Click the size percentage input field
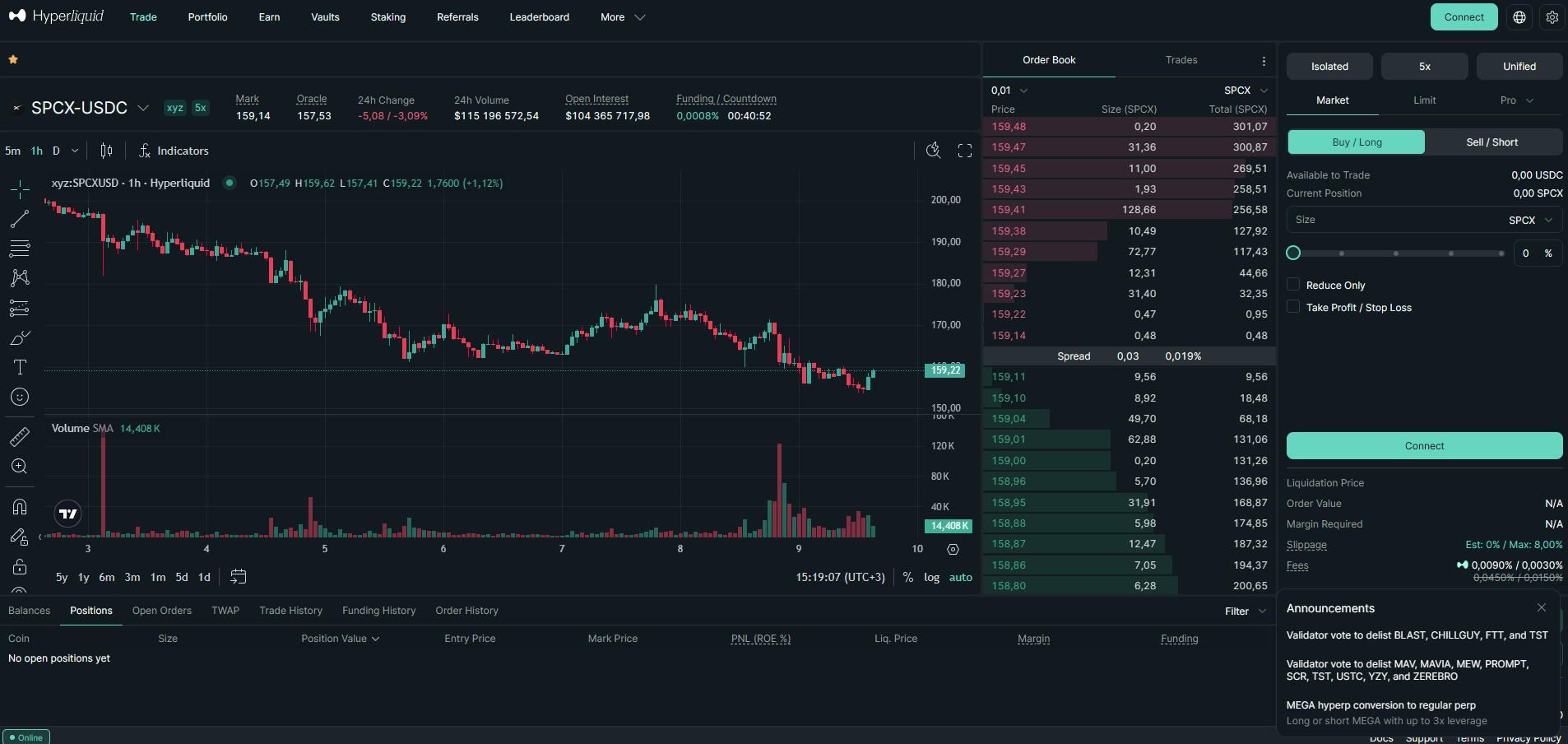 pos(1538,253)
